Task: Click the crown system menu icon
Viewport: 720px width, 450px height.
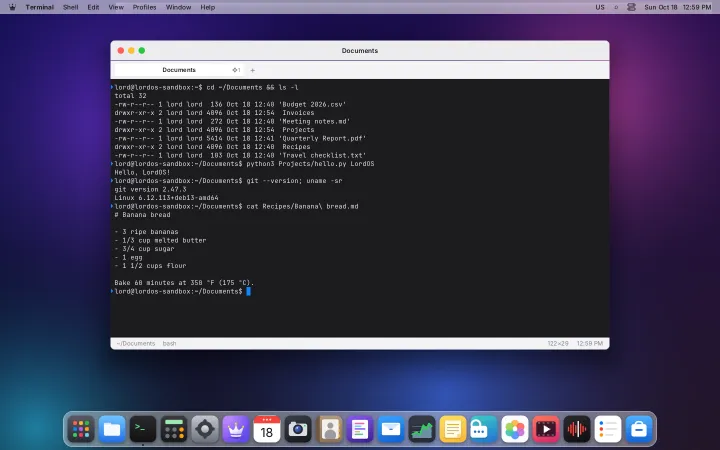Action: point(12,7)
